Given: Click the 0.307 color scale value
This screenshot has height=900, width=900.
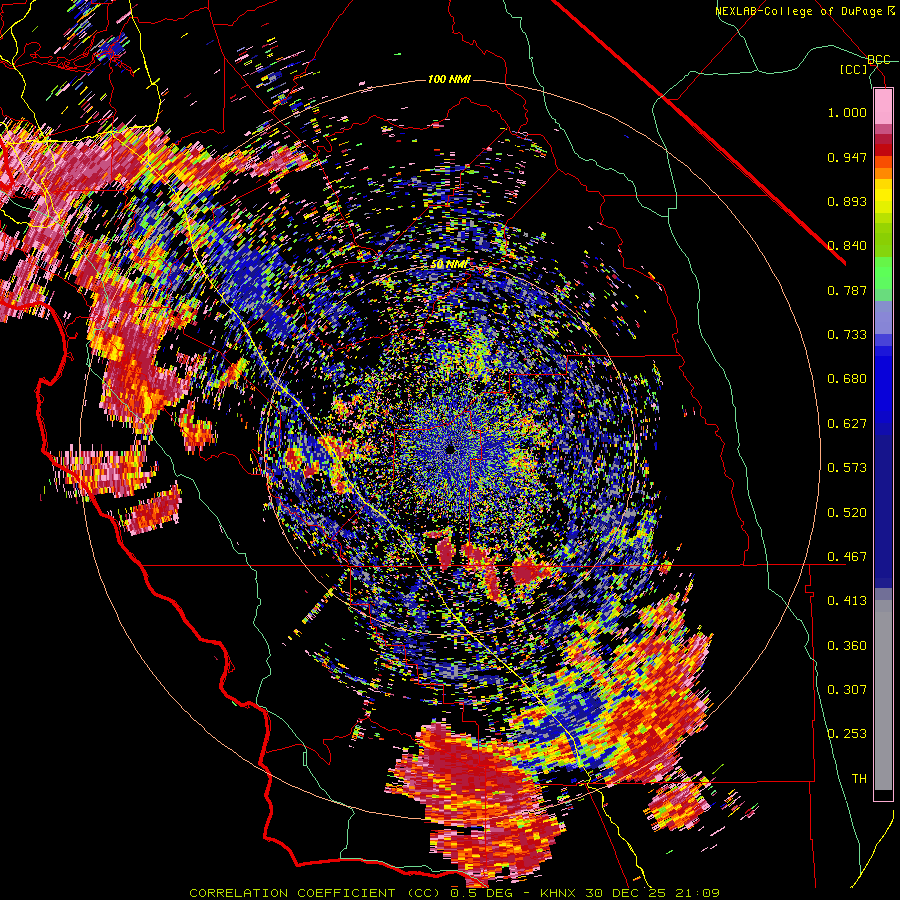Looking at the screenshot, I should [x=847, y=690].
